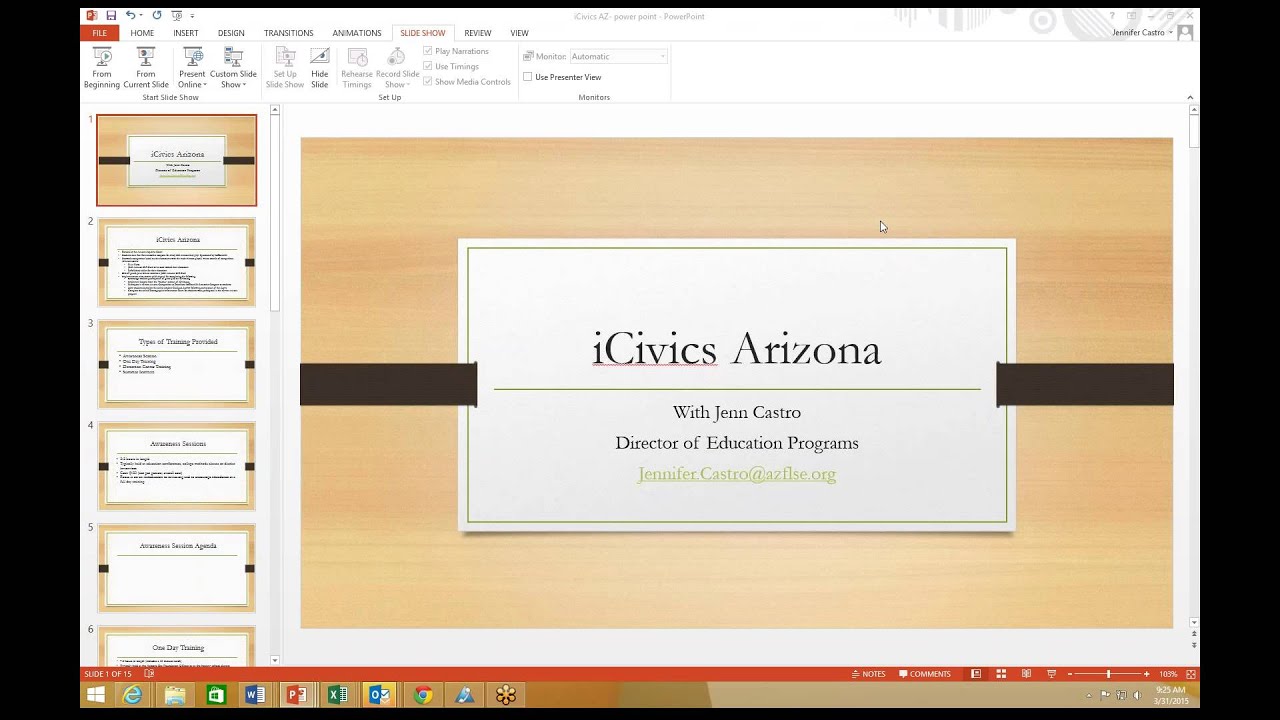Click Rehearse Timings

[x=357, y=67]
